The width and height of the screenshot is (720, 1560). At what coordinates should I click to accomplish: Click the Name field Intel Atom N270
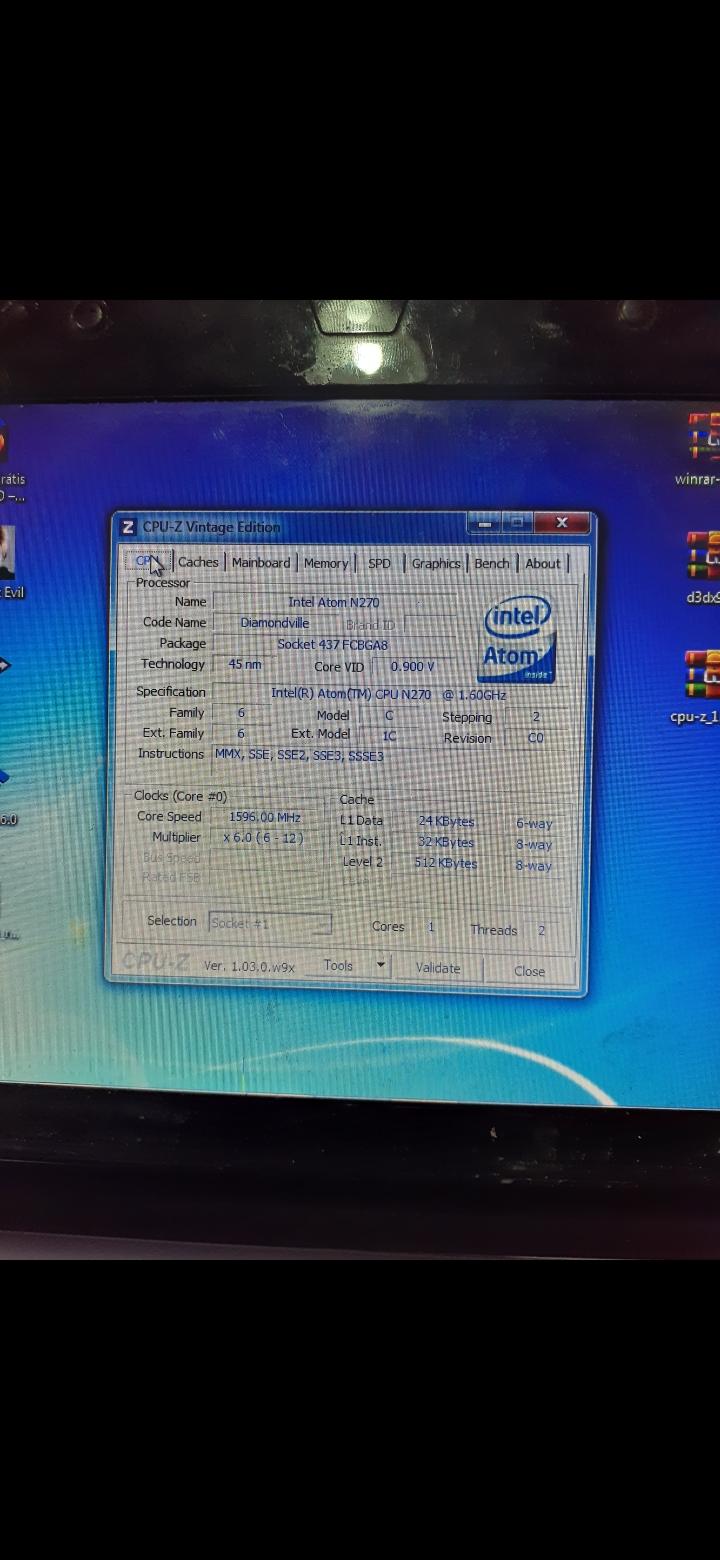pos(334,602)
